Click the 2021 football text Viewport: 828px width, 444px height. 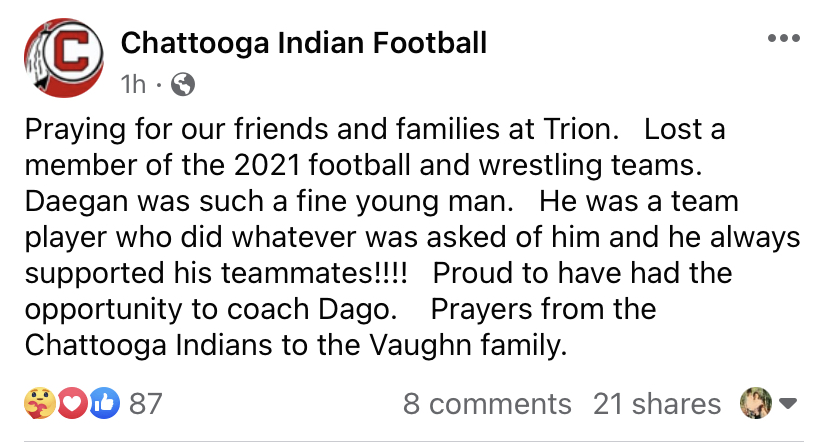click(x=323, y=165)
